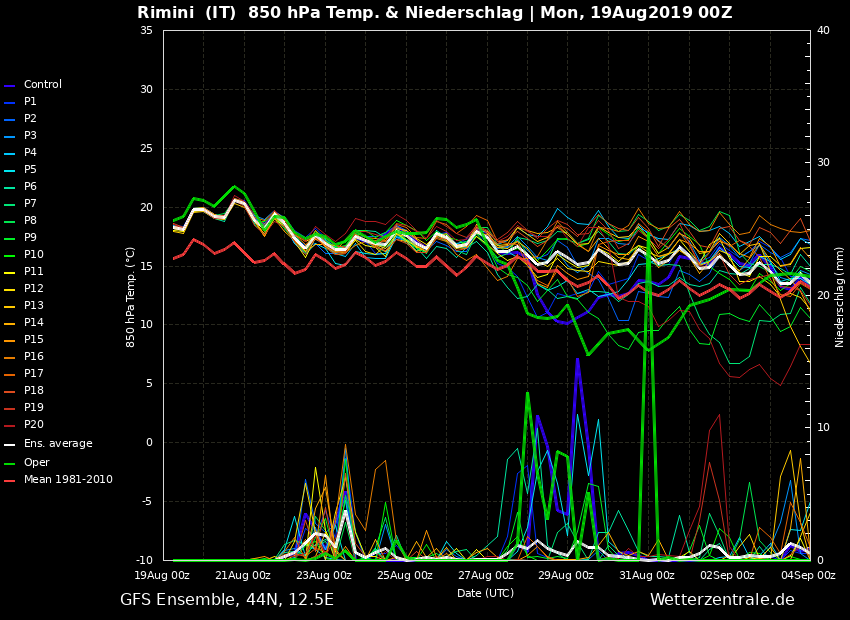Select the Mean 1981-2010 legend entry

click(68, 480)
